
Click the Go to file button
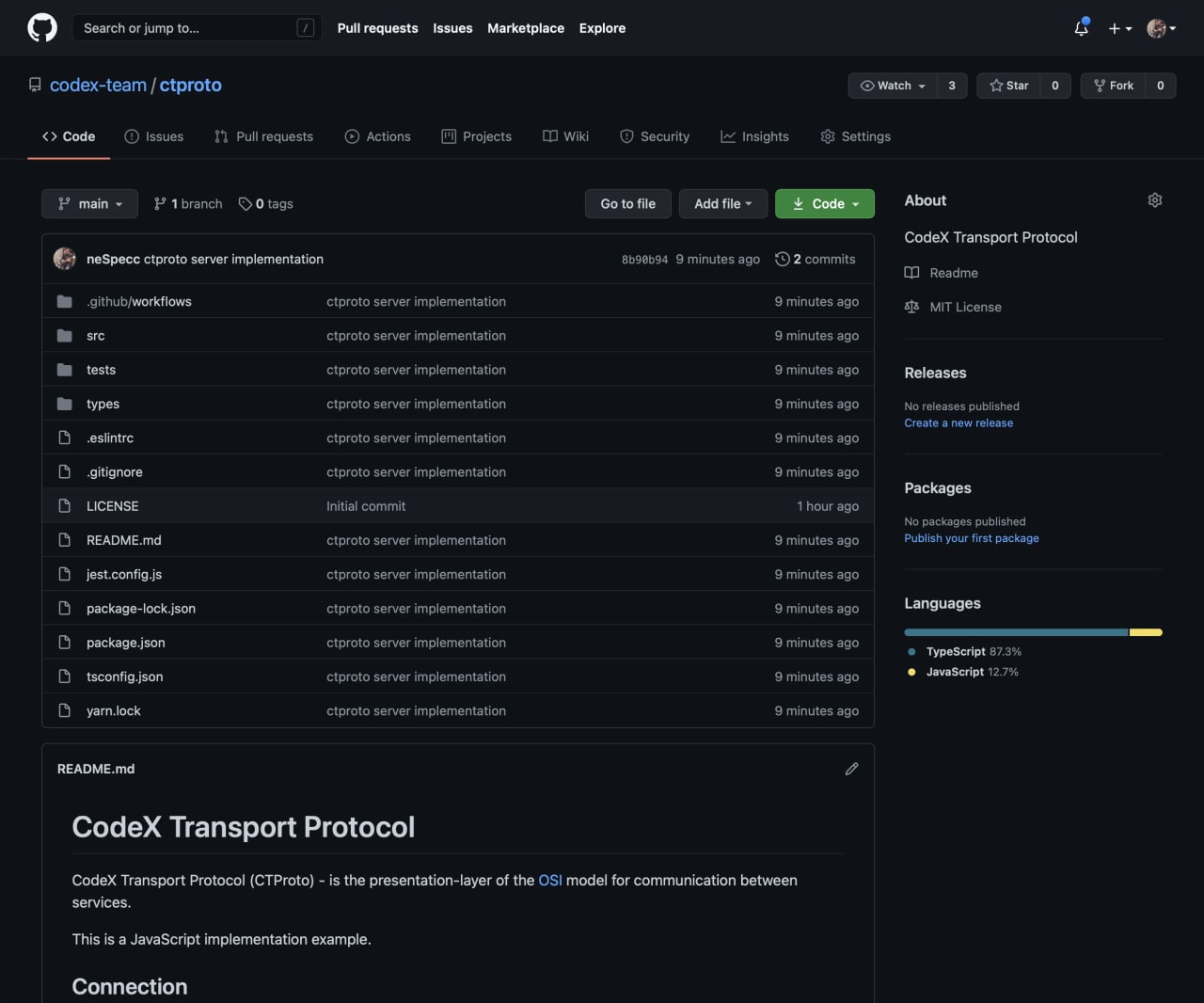click(x=628, y=204)
